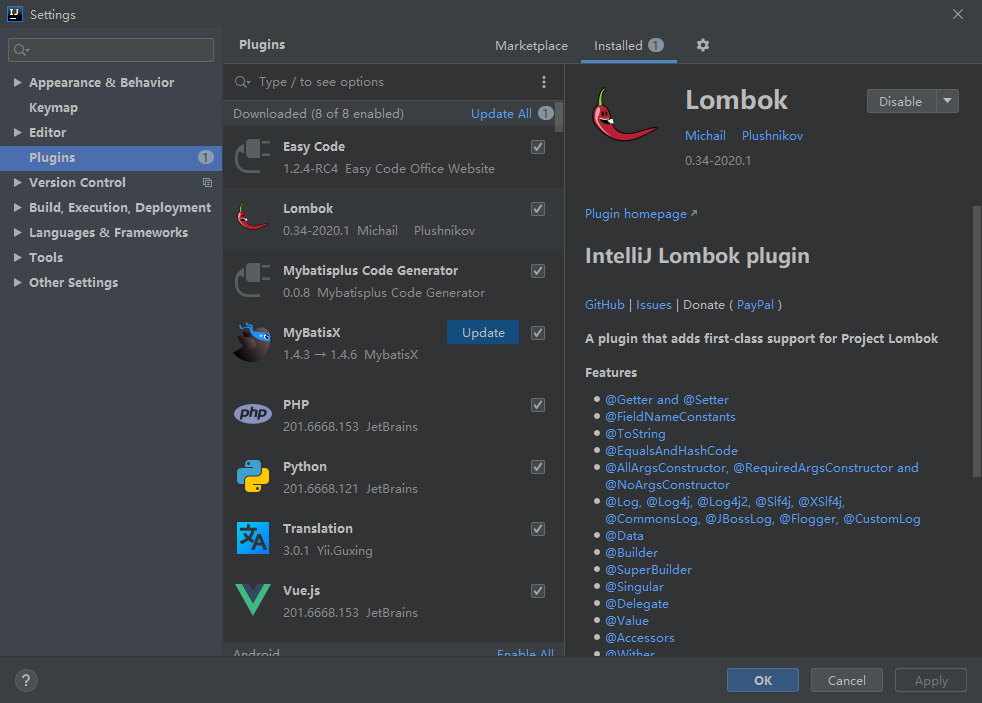The width and height of the screenshot is (982, 703).
Task: Select the Translation plugin icon
Action: 253,538
